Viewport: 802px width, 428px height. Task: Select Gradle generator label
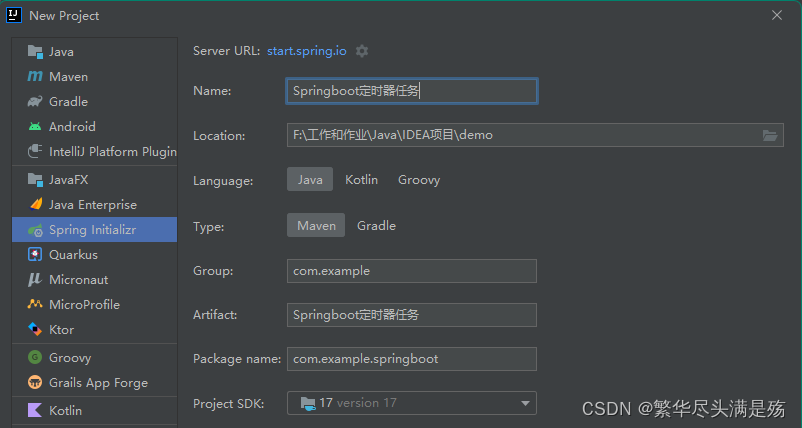pos(69,101)
